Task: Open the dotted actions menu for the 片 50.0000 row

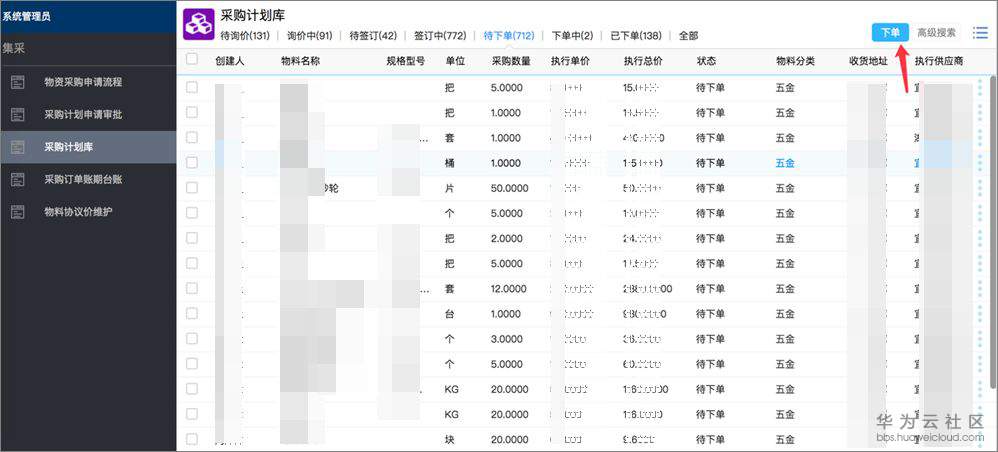Action: [980, 188]
